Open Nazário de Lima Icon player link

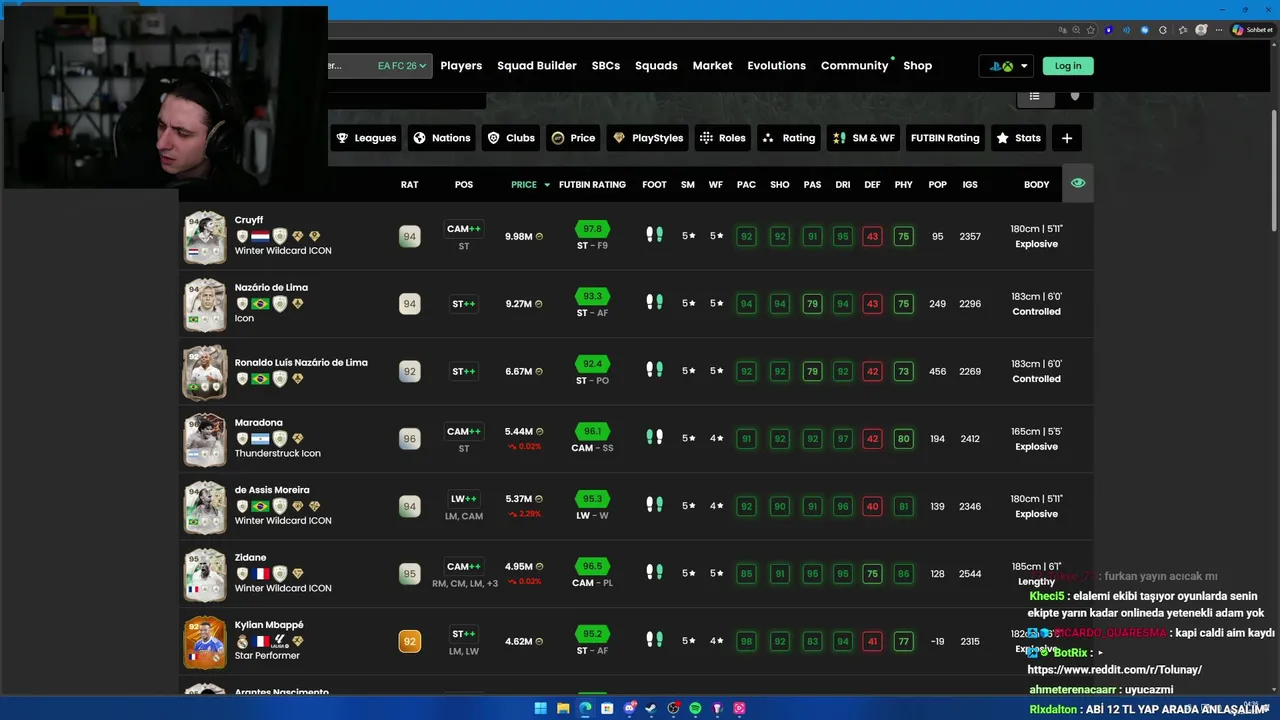[271, 287]
